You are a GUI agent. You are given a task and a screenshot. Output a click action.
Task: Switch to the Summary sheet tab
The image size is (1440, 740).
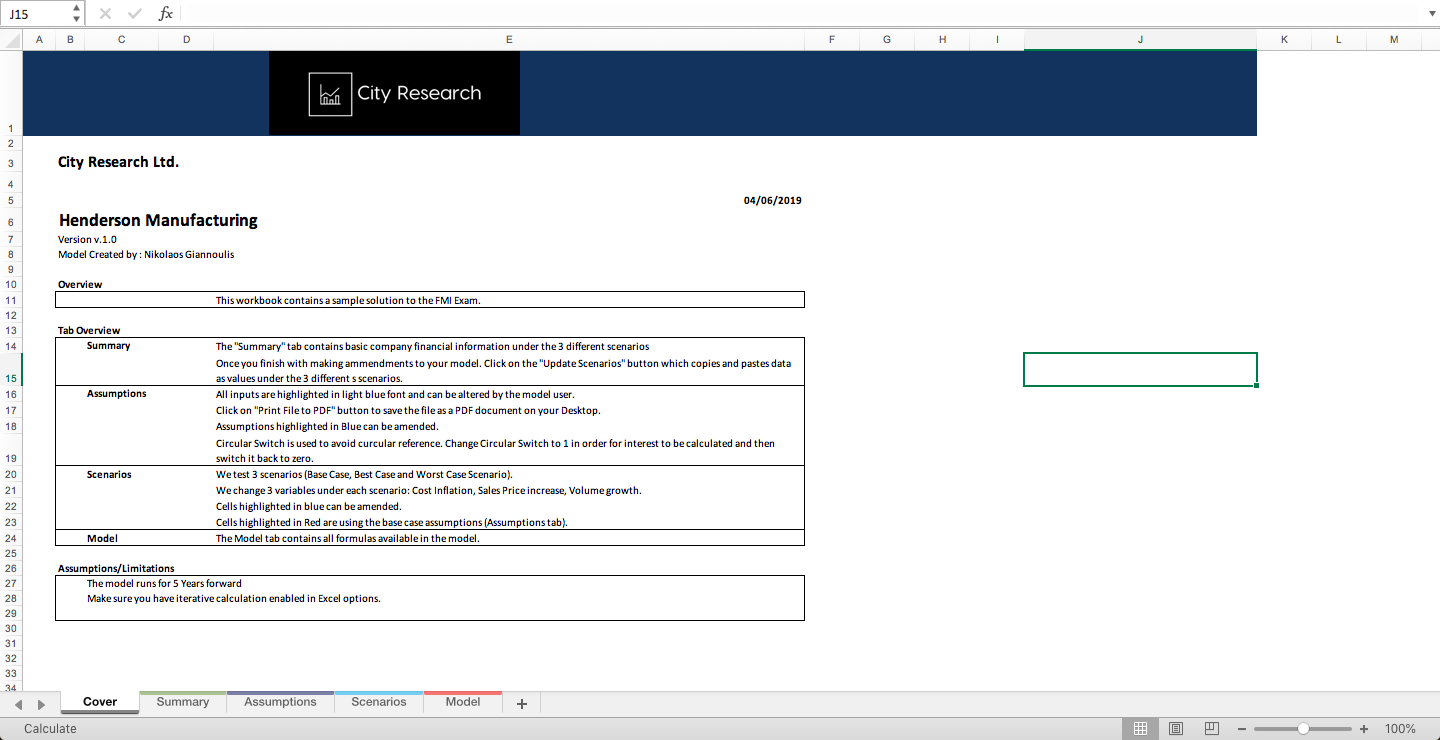[x=182, y=702]
